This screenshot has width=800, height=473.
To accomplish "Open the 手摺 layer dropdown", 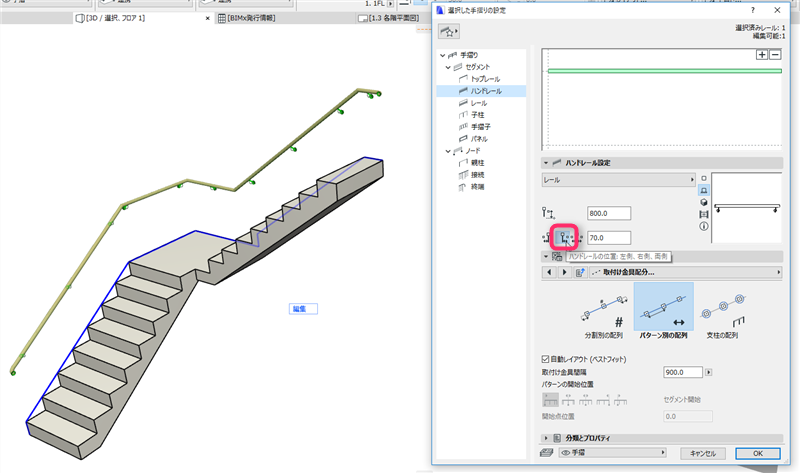I will (x=612, y=453).
